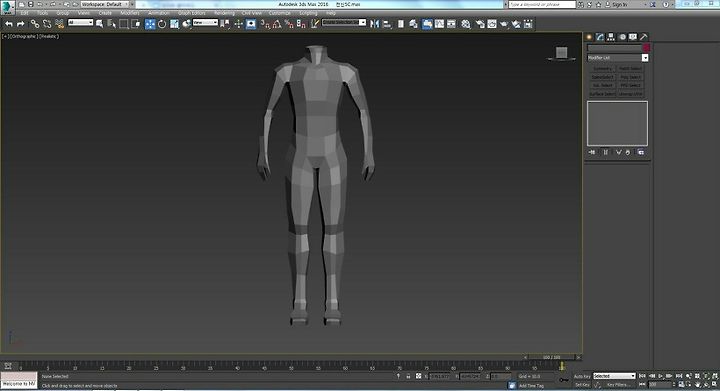This screenshot has width=720, height=391.
Task: Toggle Angle Snap on the toolbar
Action: (277, 24)
